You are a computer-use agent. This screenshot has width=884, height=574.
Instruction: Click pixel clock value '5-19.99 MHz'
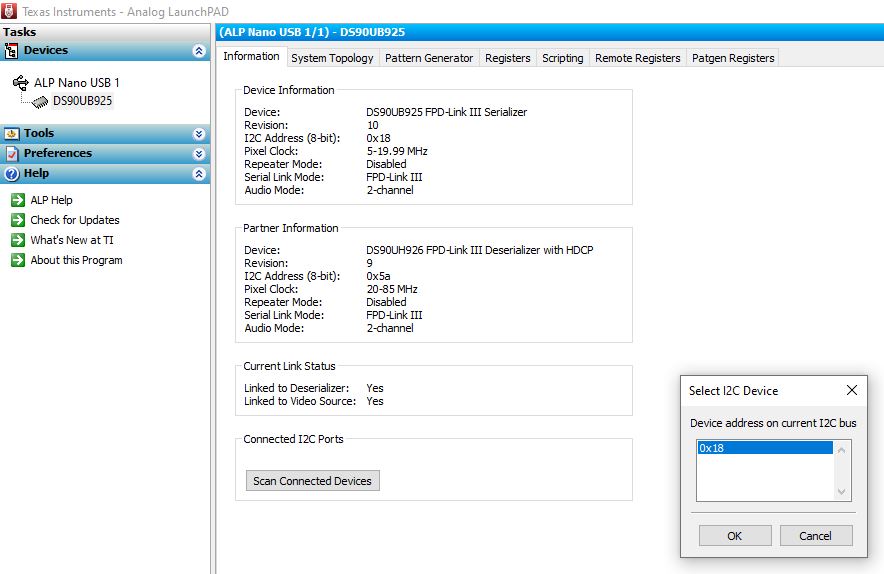[x=397, y=151]
